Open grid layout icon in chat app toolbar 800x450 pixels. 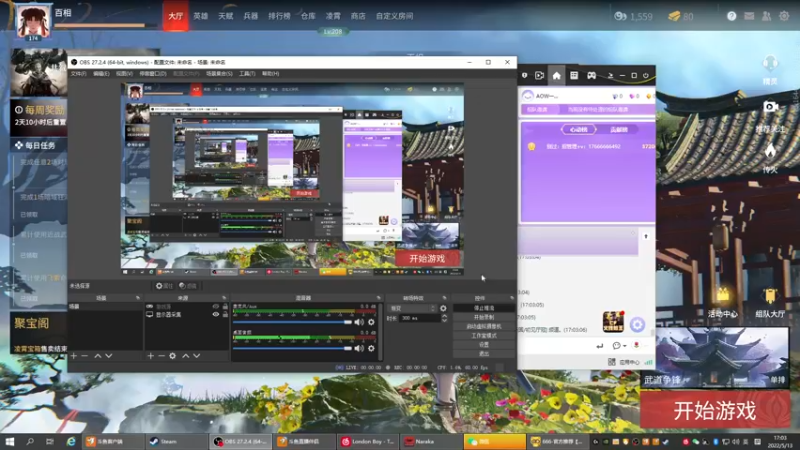click(x=574, y=76)
